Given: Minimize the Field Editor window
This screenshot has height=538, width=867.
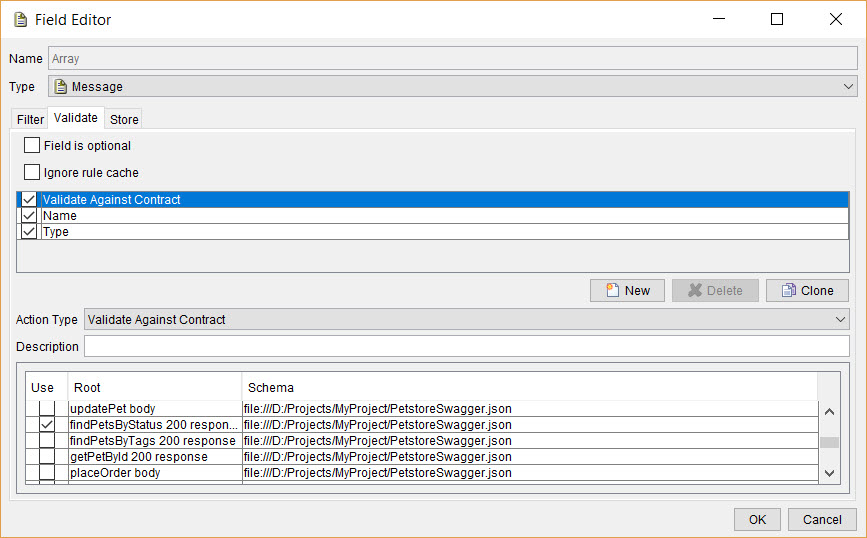Looking at the screenshot, I should coord(719,19).
